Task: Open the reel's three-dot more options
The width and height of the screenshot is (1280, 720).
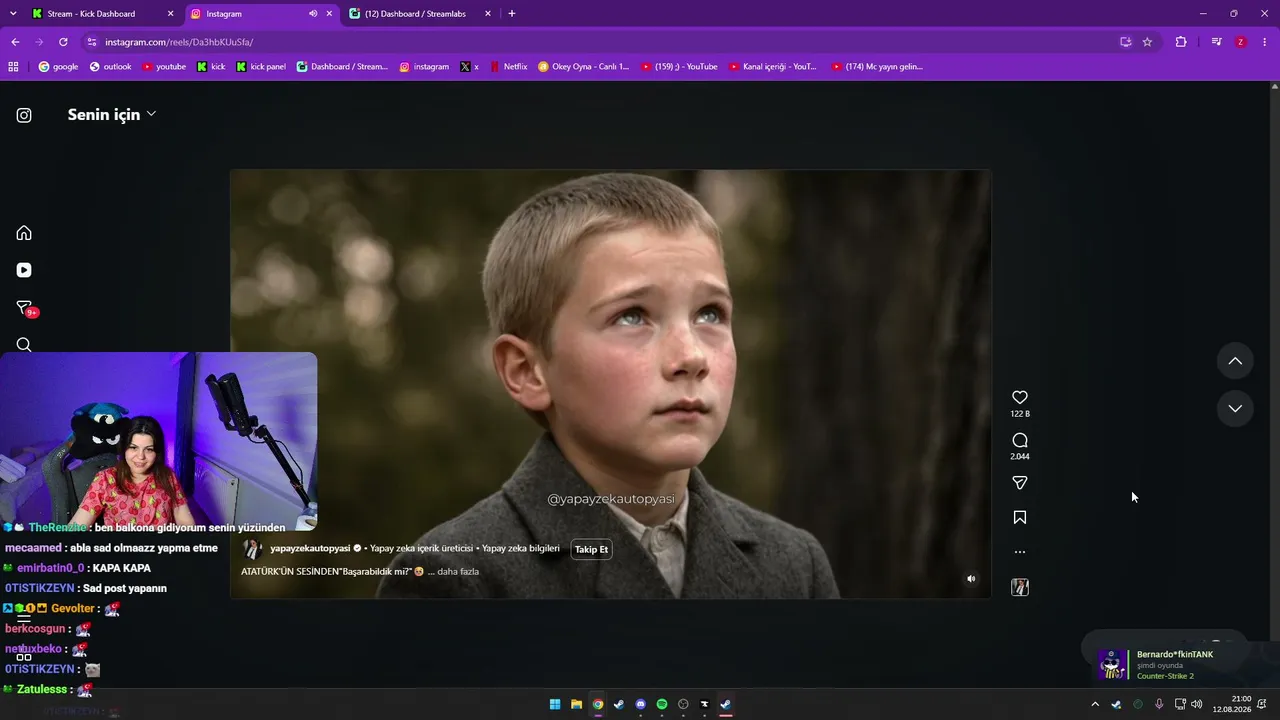Action: click(1020, 552)
